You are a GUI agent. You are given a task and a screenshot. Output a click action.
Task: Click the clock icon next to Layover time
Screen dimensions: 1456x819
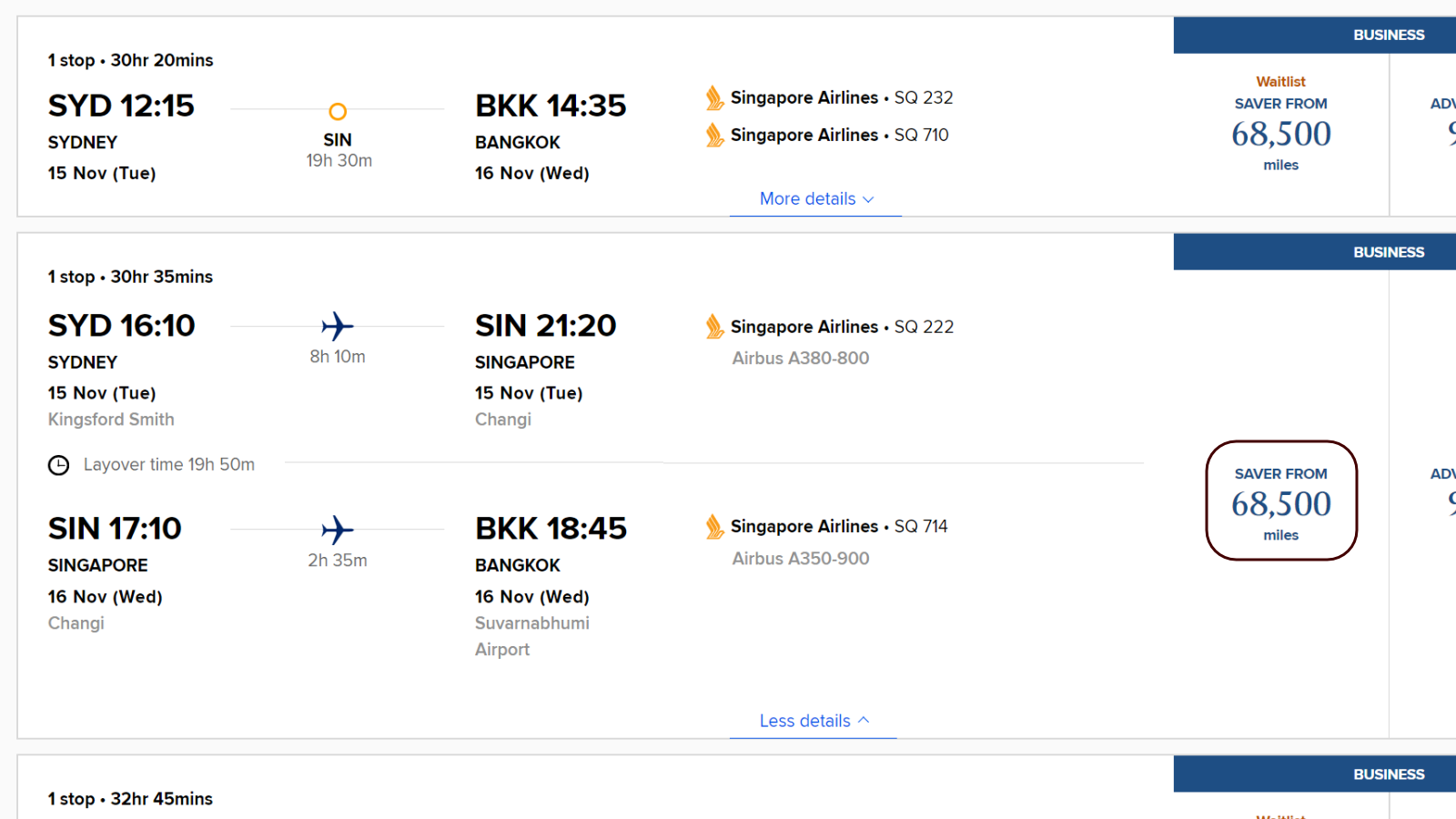tap(58, 465)
